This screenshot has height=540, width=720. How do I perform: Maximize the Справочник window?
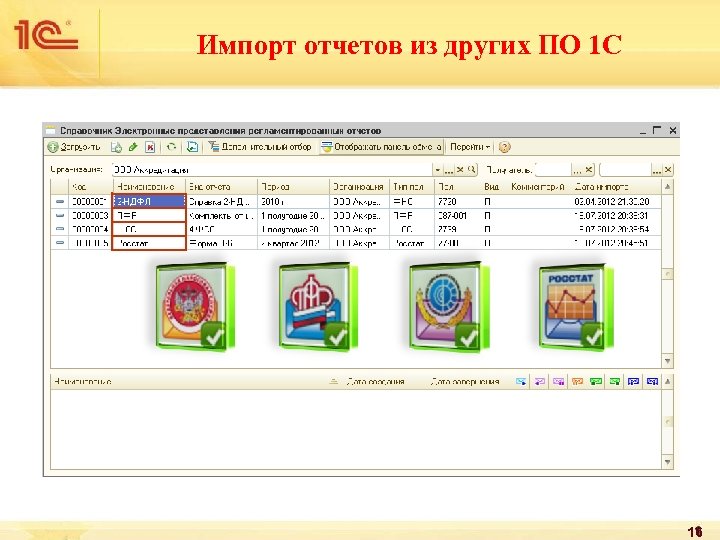tap(657, 130)
